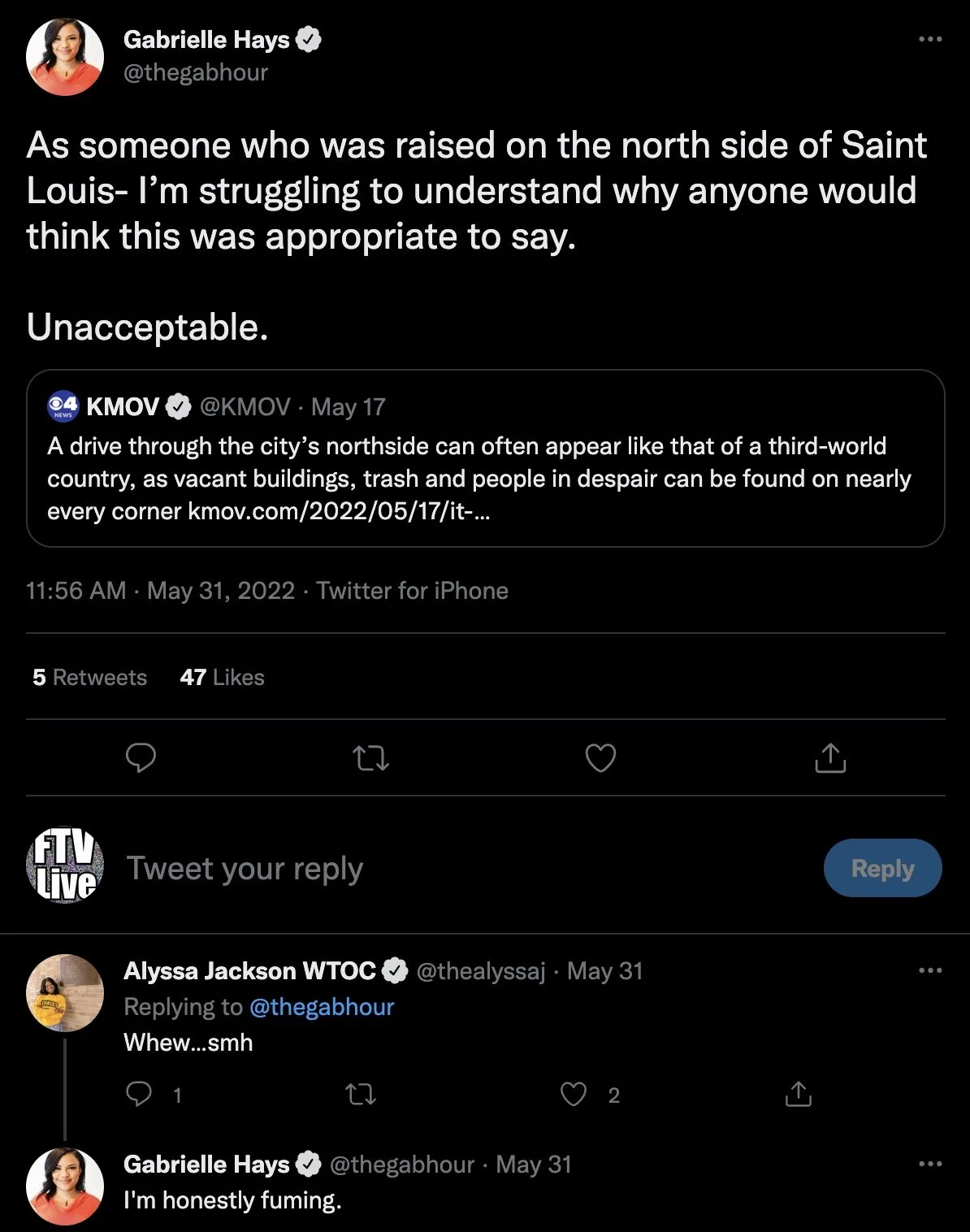Click the reply icon under the main tweet

(141, 757)
